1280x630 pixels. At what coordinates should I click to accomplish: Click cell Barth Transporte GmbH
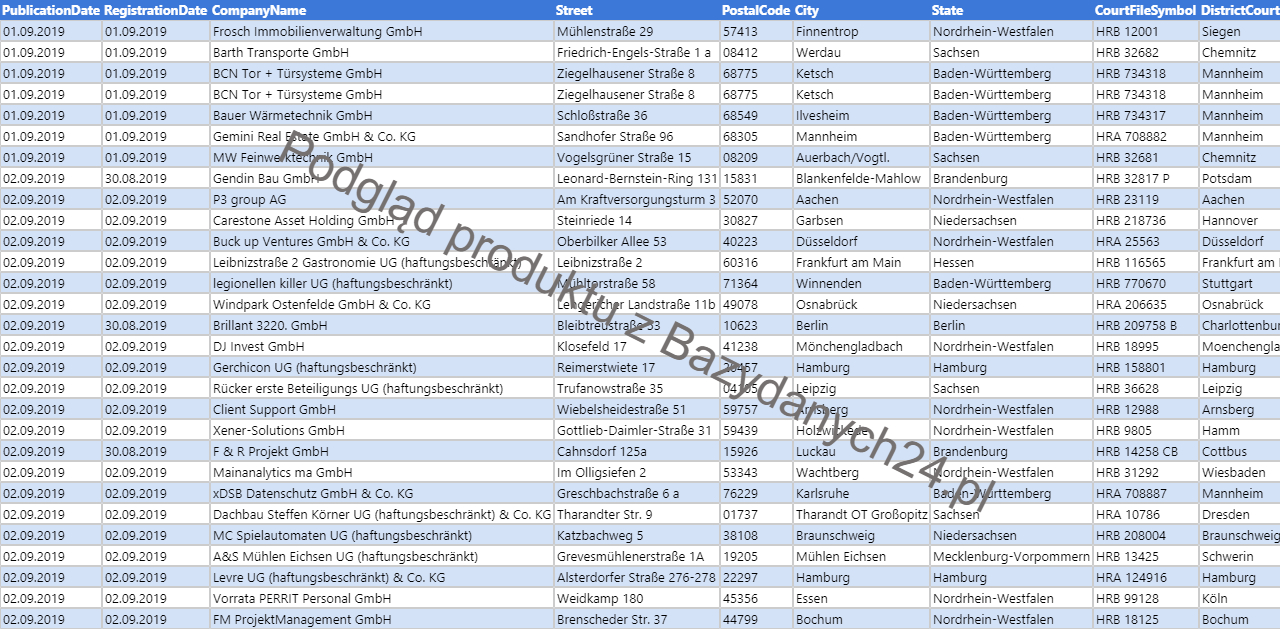pos(382,52)
